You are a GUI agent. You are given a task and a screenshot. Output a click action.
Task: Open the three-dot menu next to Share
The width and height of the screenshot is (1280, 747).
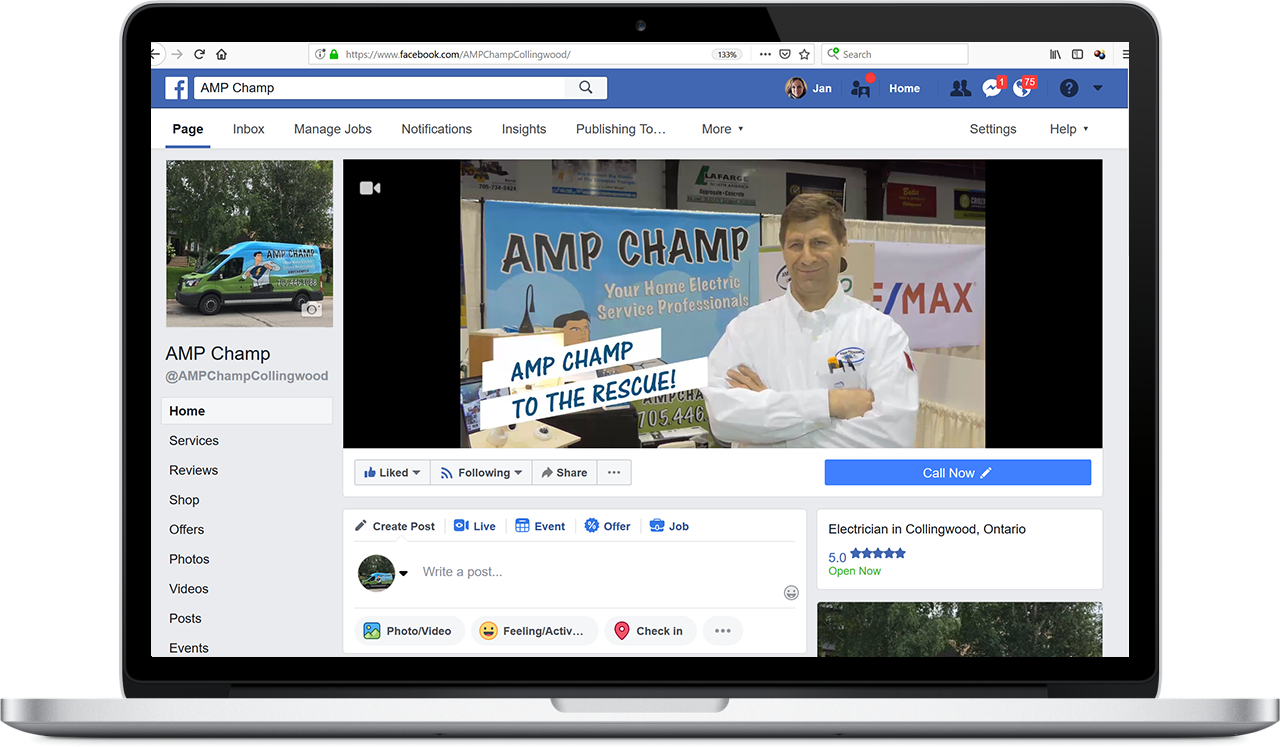point(614,473)
